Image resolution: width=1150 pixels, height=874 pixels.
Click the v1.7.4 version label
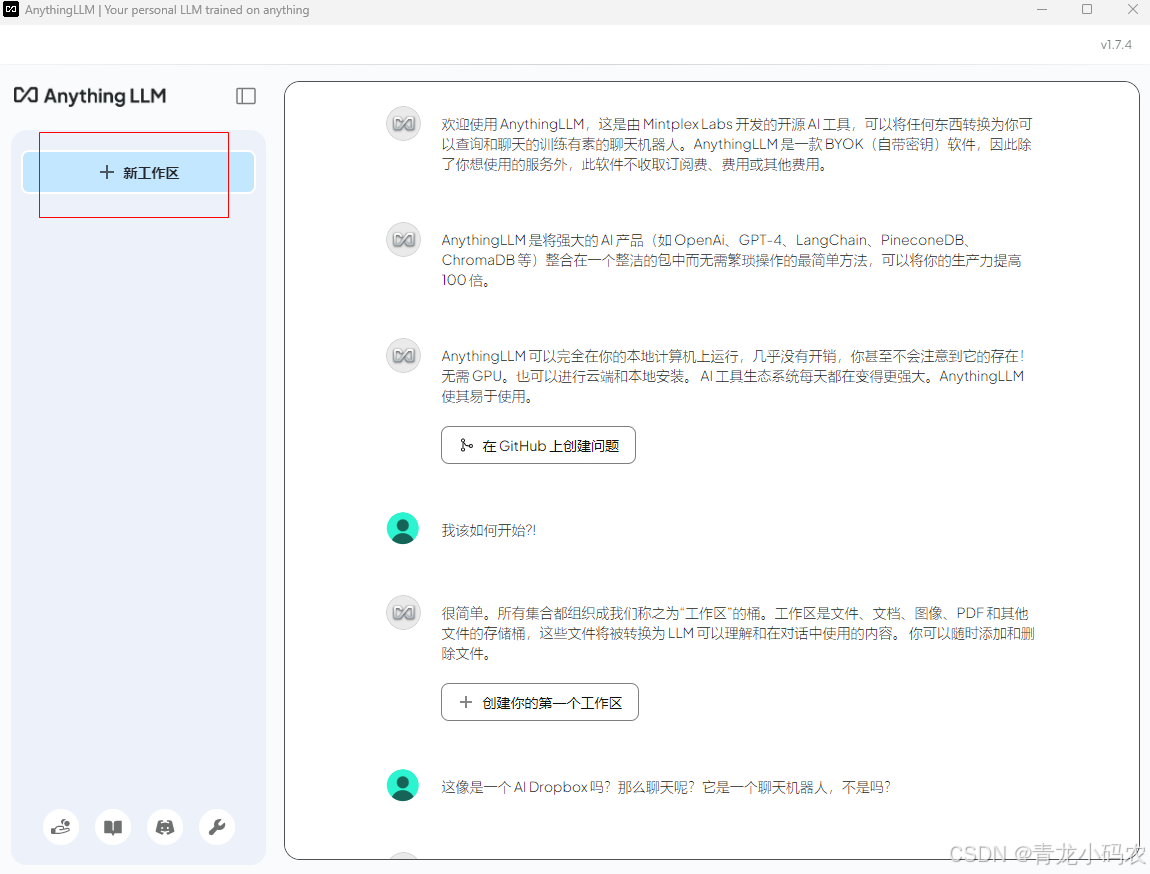click(x=1116, y=45)
